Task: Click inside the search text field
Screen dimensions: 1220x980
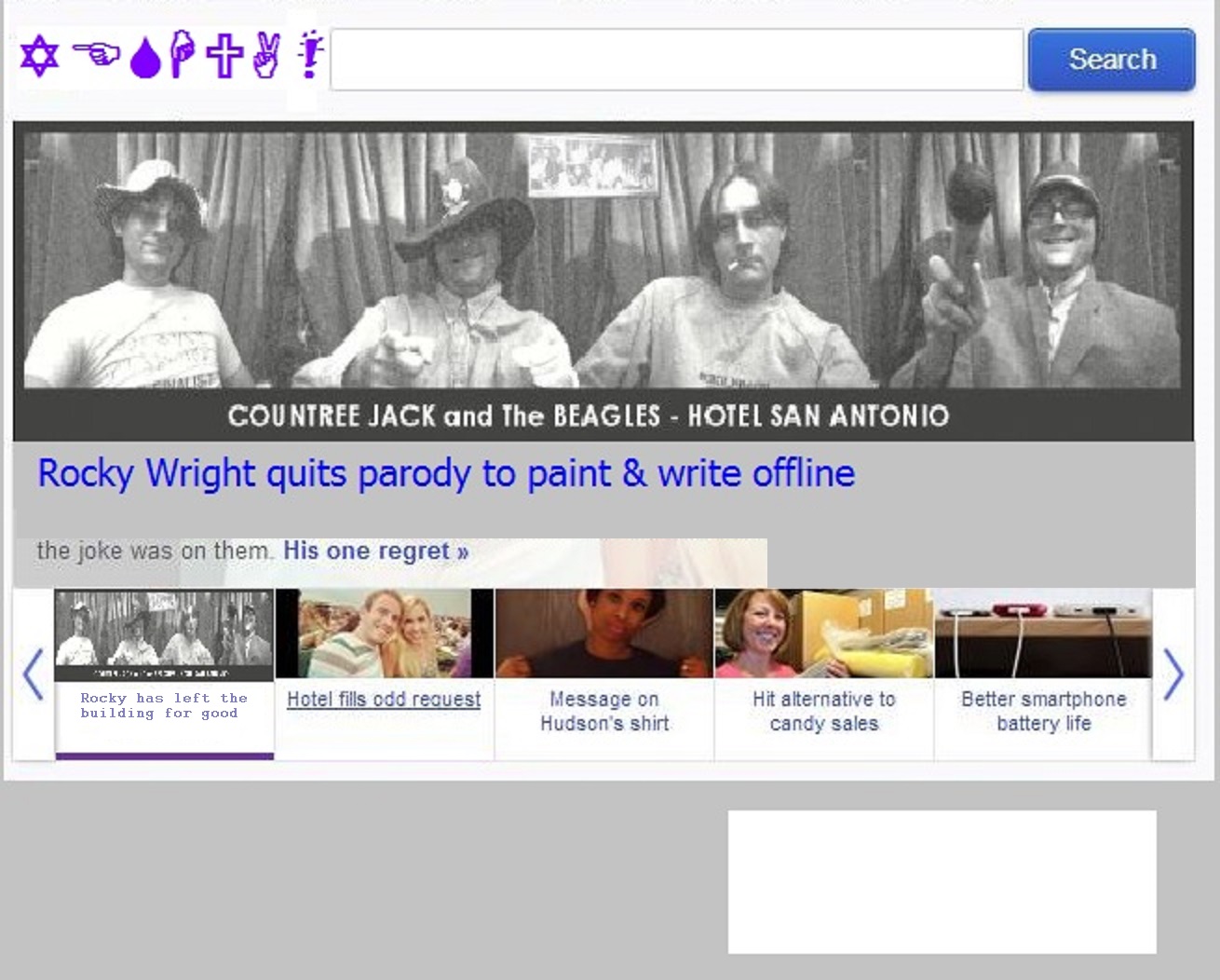Action: [676, 60]
